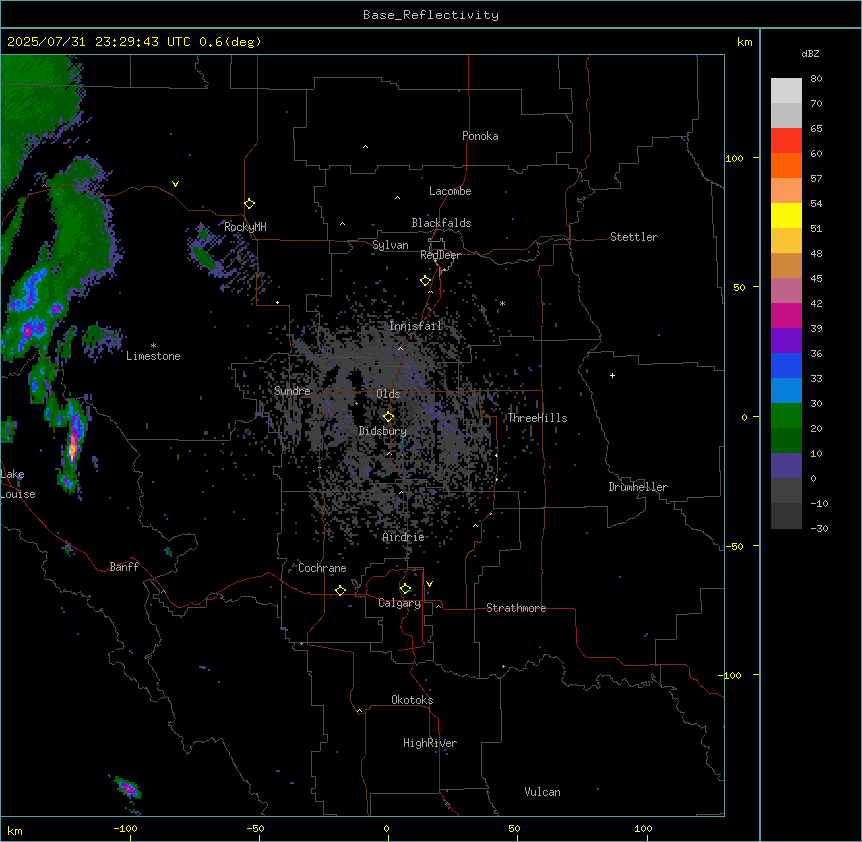
Task: Click the Base_Reflectivity title
Action: (431, 15)
